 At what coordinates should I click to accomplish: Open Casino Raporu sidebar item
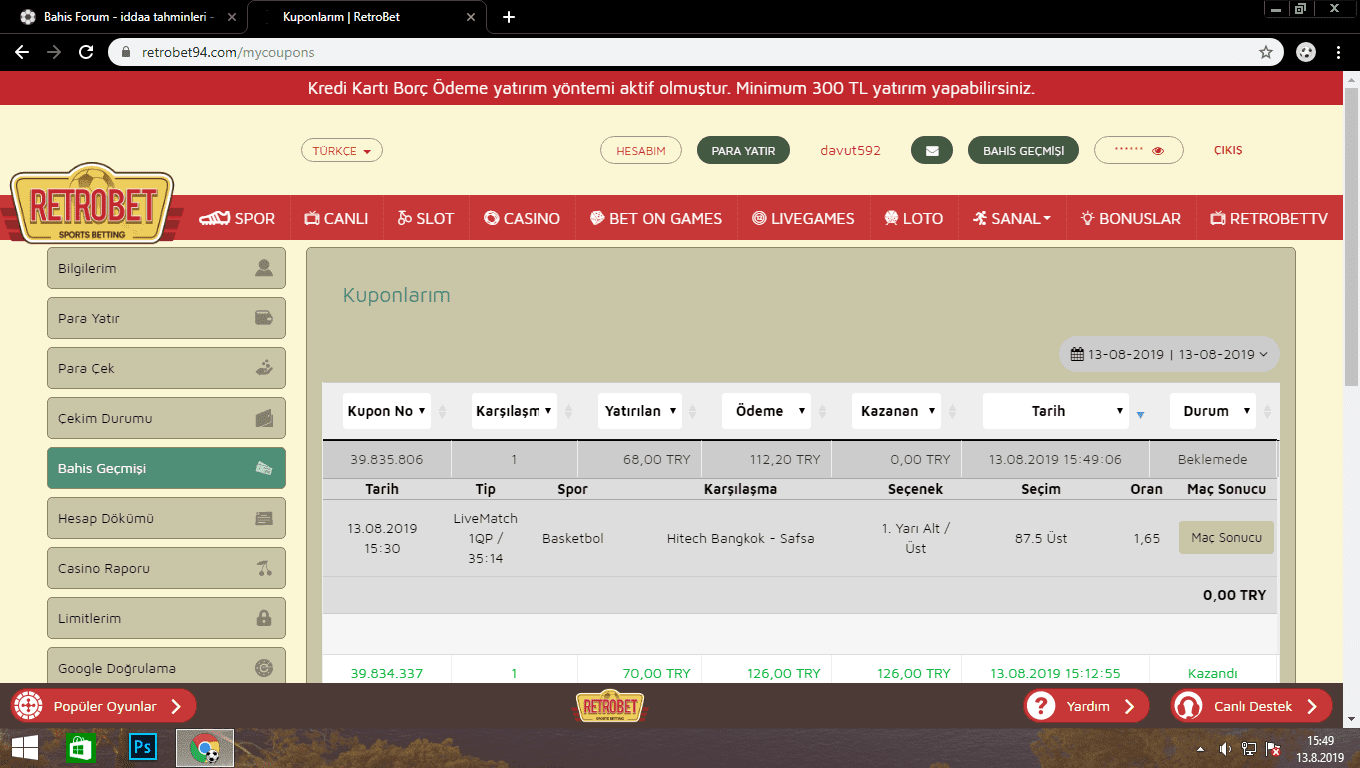point(166,568)
